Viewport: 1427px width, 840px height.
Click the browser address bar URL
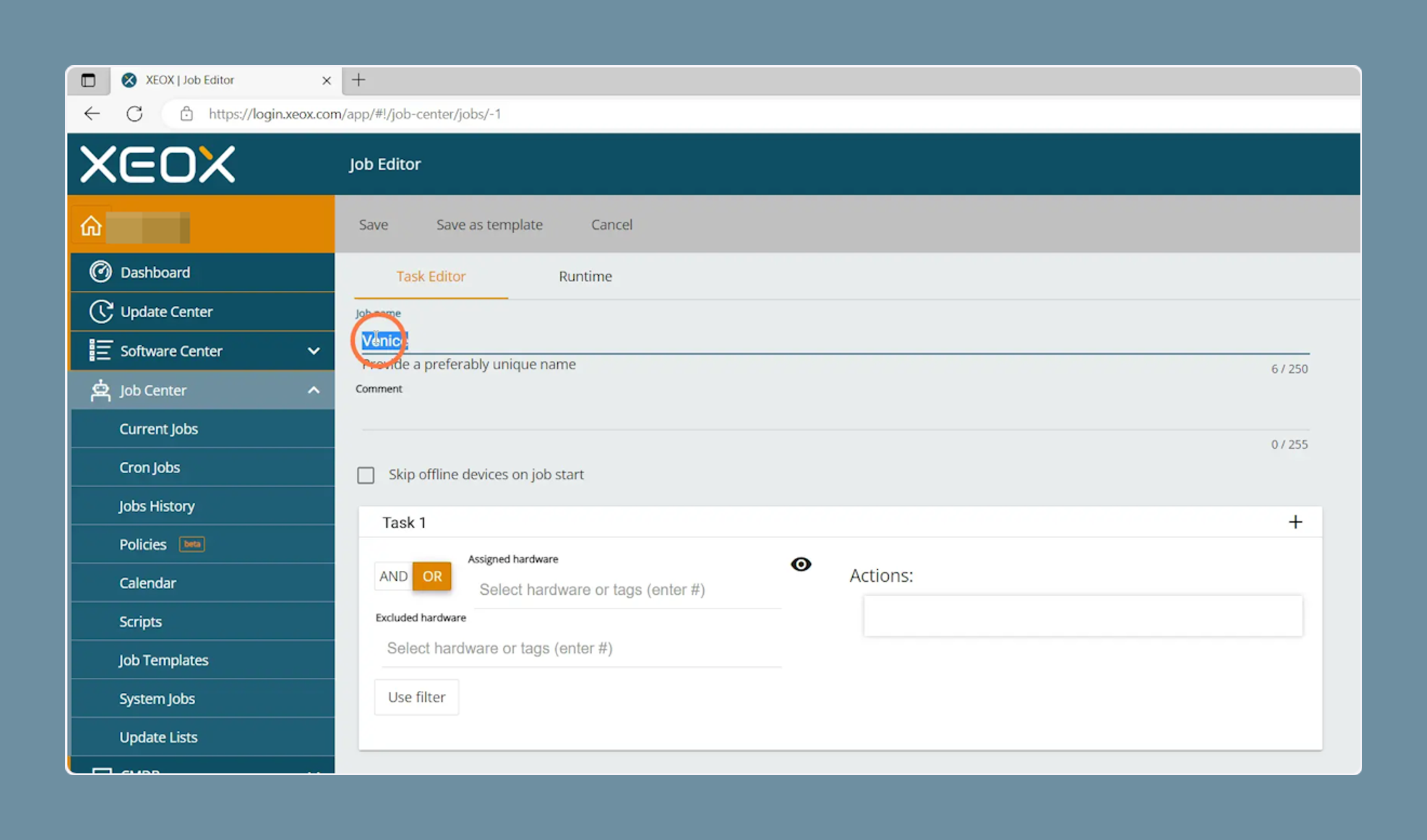[x=354, y=114]
